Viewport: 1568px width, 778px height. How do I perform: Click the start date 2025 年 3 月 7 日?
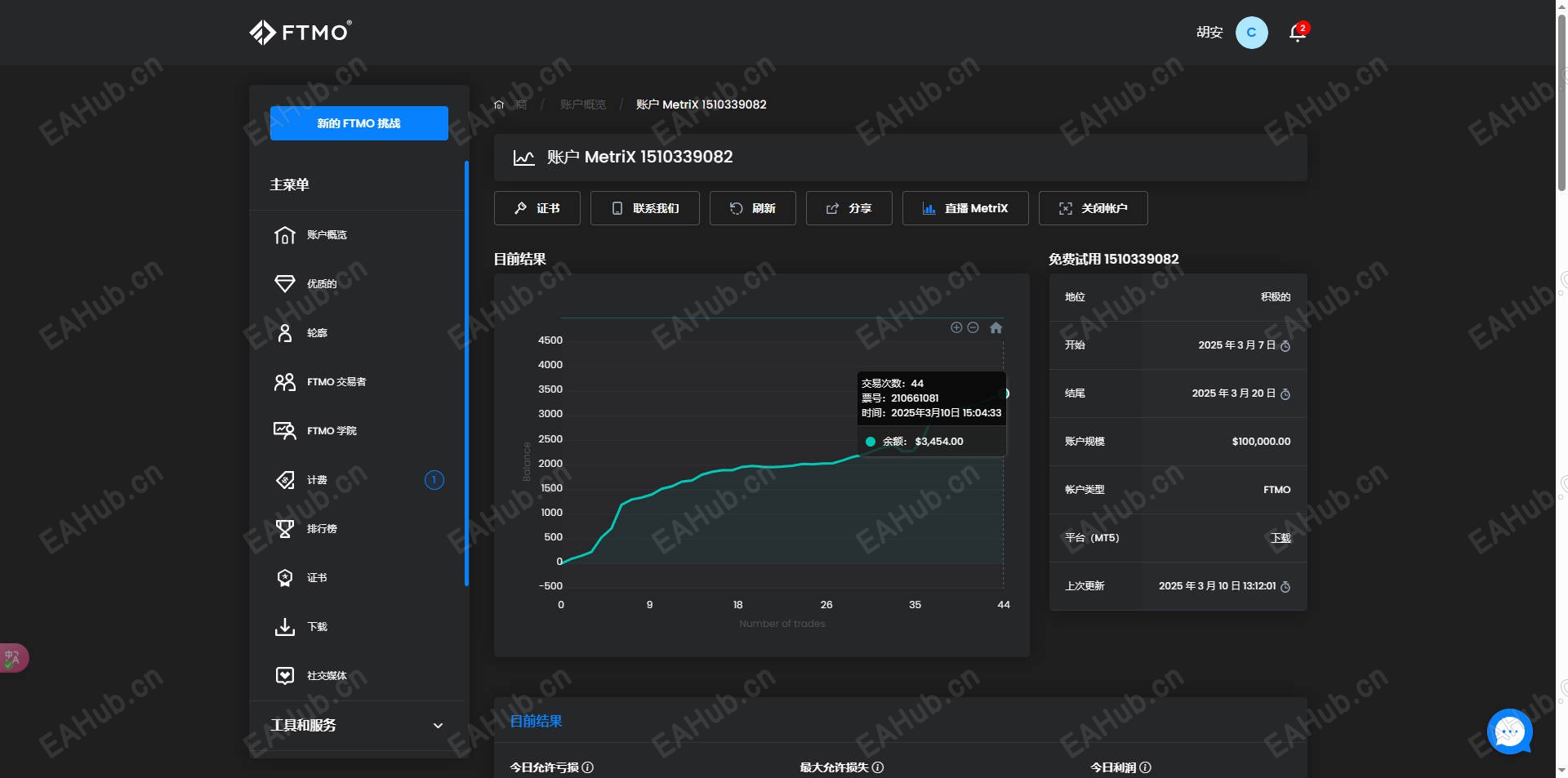[x=1236, y=345]
